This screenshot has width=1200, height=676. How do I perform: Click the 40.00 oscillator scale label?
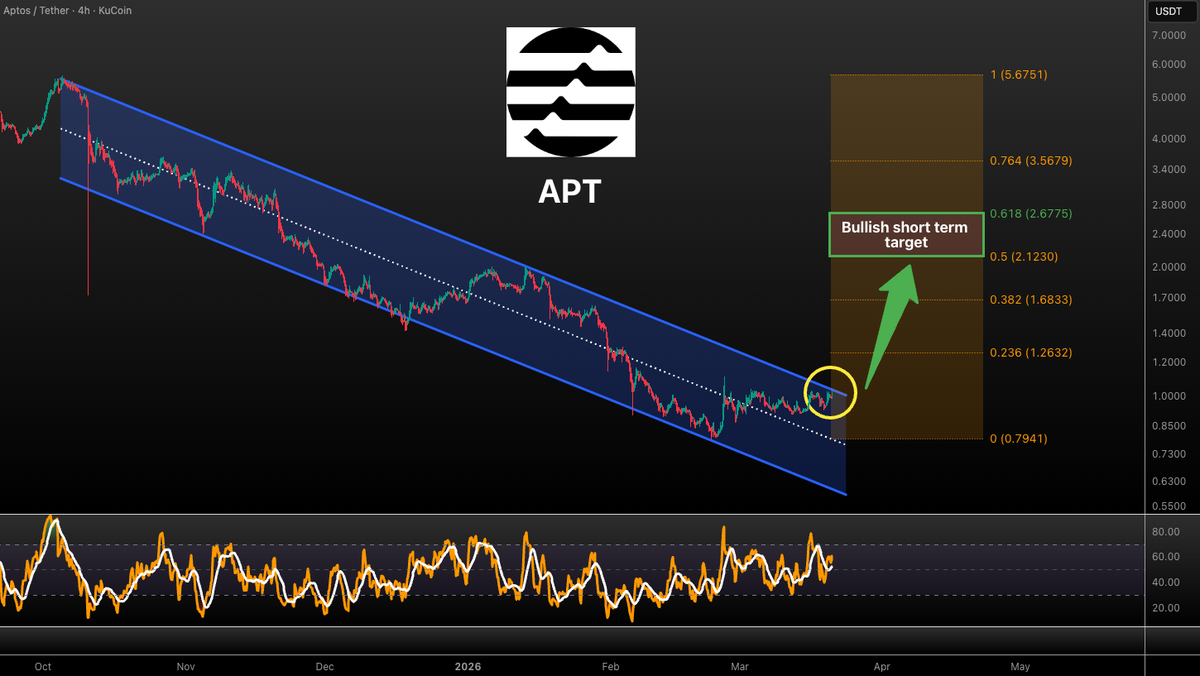point(1166,582)
